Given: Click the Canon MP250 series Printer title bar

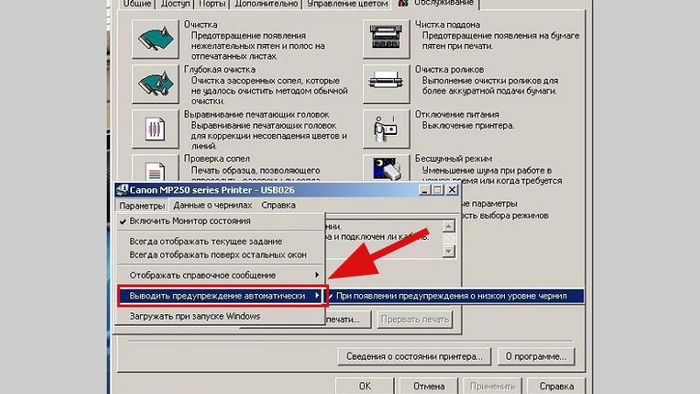Looking at the screenshot, I should click(x=288, y=190).
